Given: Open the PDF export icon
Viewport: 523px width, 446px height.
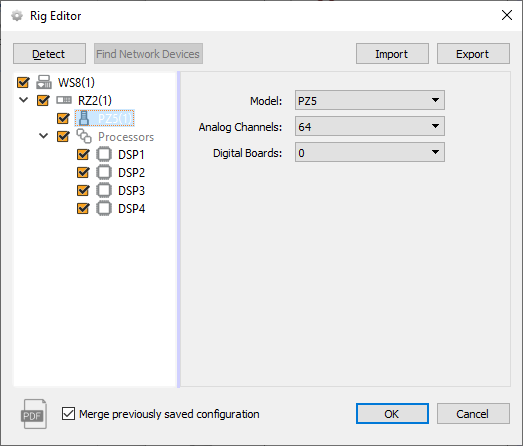Looking at the screenshot, I should [34, 414].
